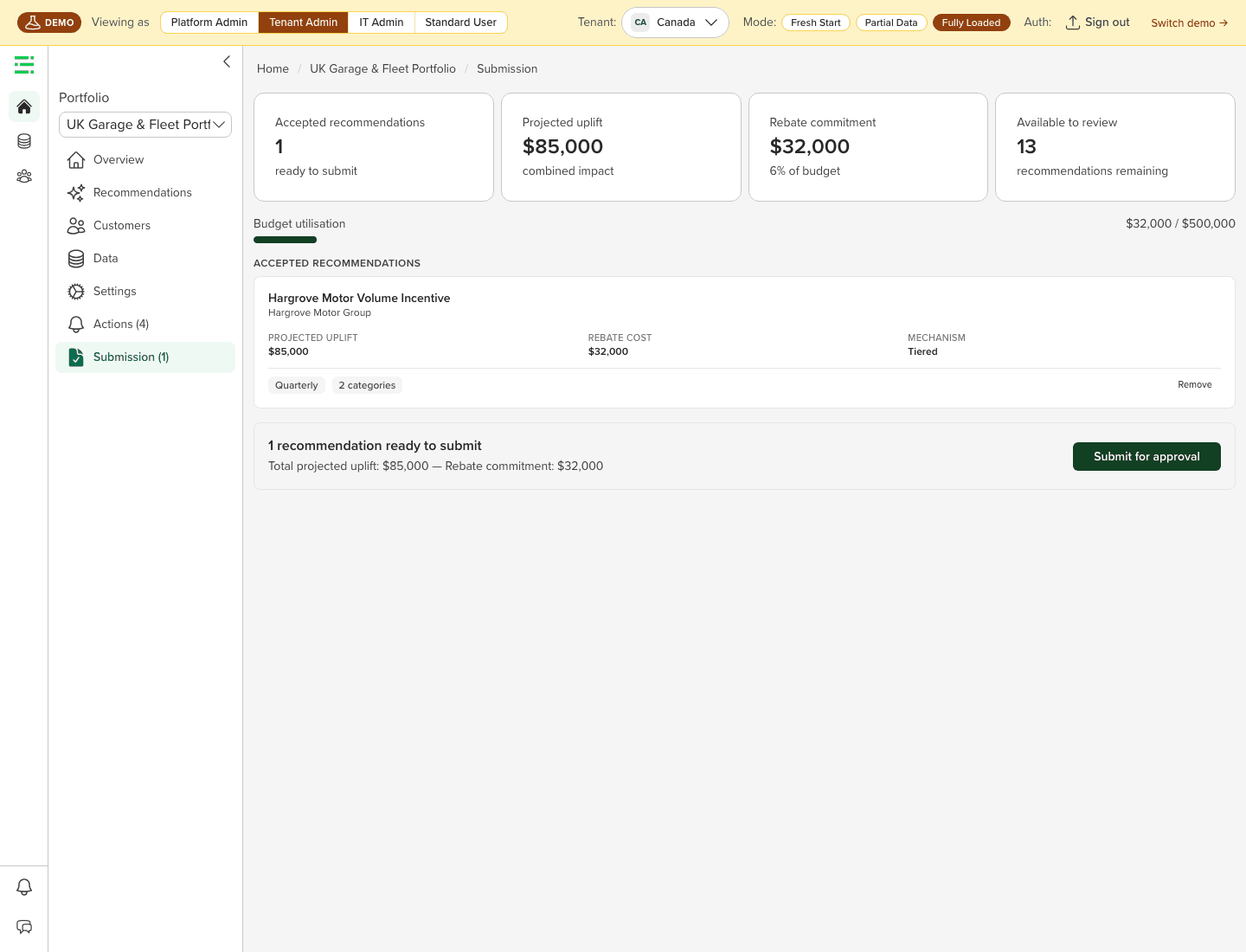Screen dimensions: 1246x952
Task: Open Submission (1) in the sidebar
Action: pyautogui.click(x=145, y=357)
